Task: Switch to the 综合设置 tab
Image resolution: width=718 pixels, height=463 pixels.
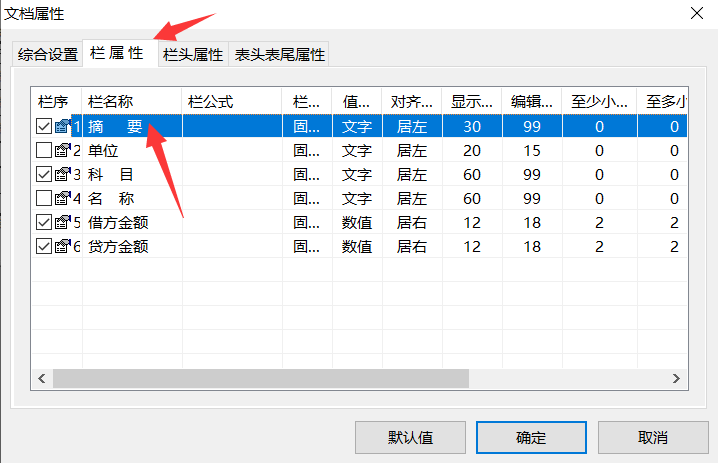Action: tap(47, 55)
